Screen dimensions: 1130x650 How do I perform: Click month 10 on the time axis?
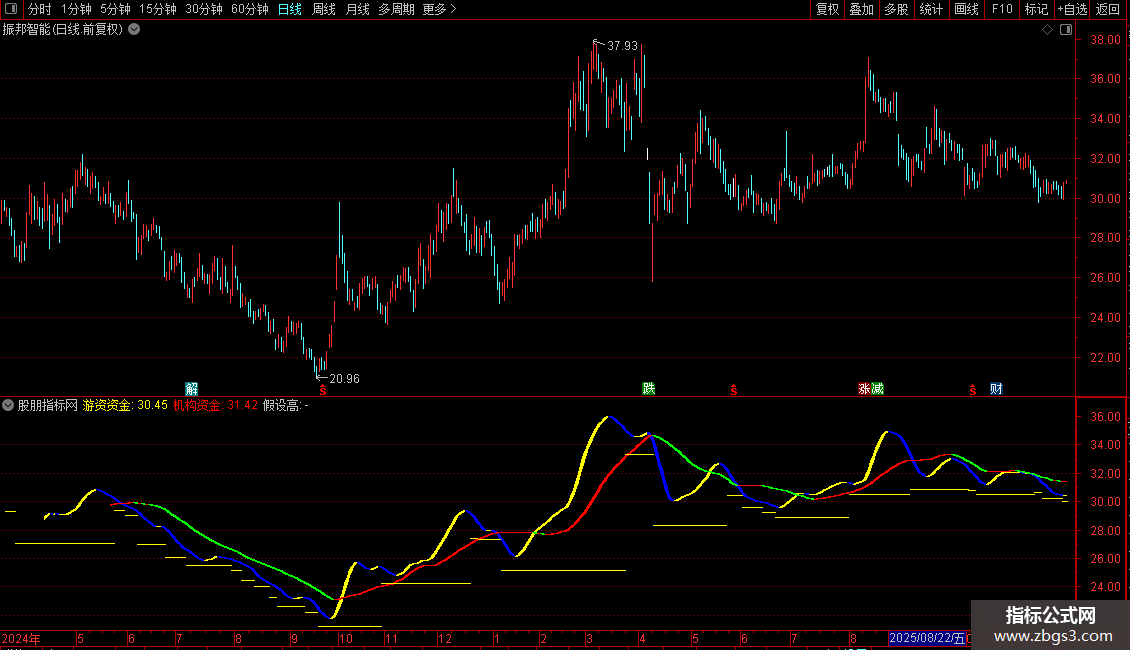click(346, 638)
